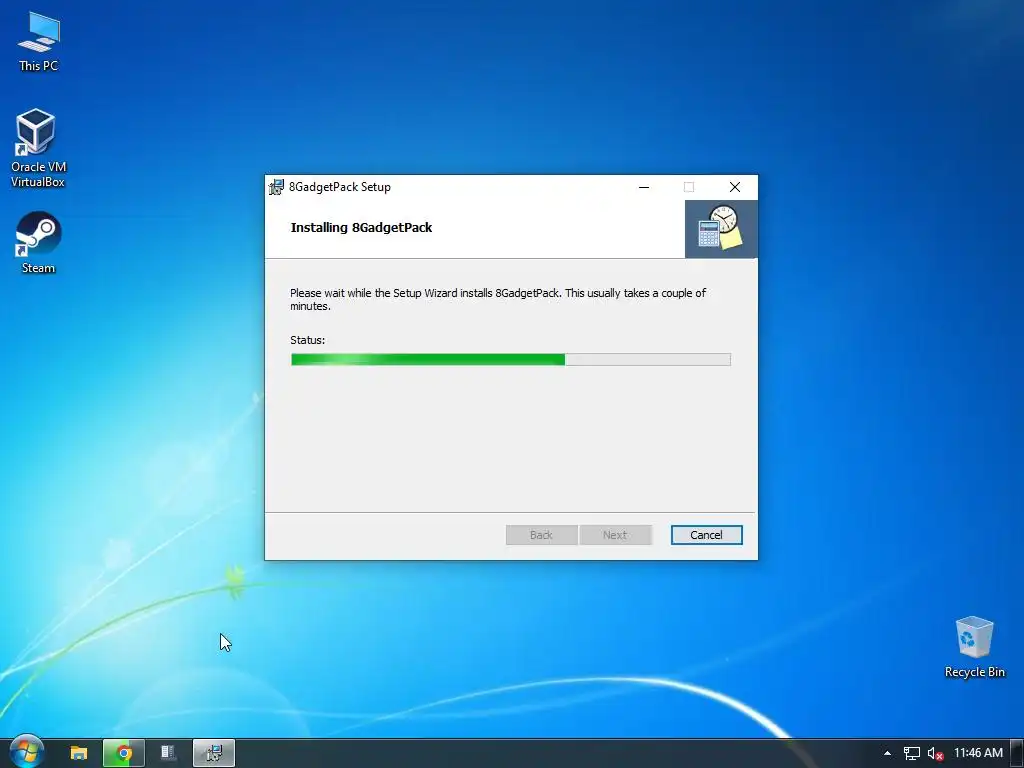The height and width of the screenshot is (768, 1024).
Task: Show hidden tray icons arrow
Action: [887, 753]
